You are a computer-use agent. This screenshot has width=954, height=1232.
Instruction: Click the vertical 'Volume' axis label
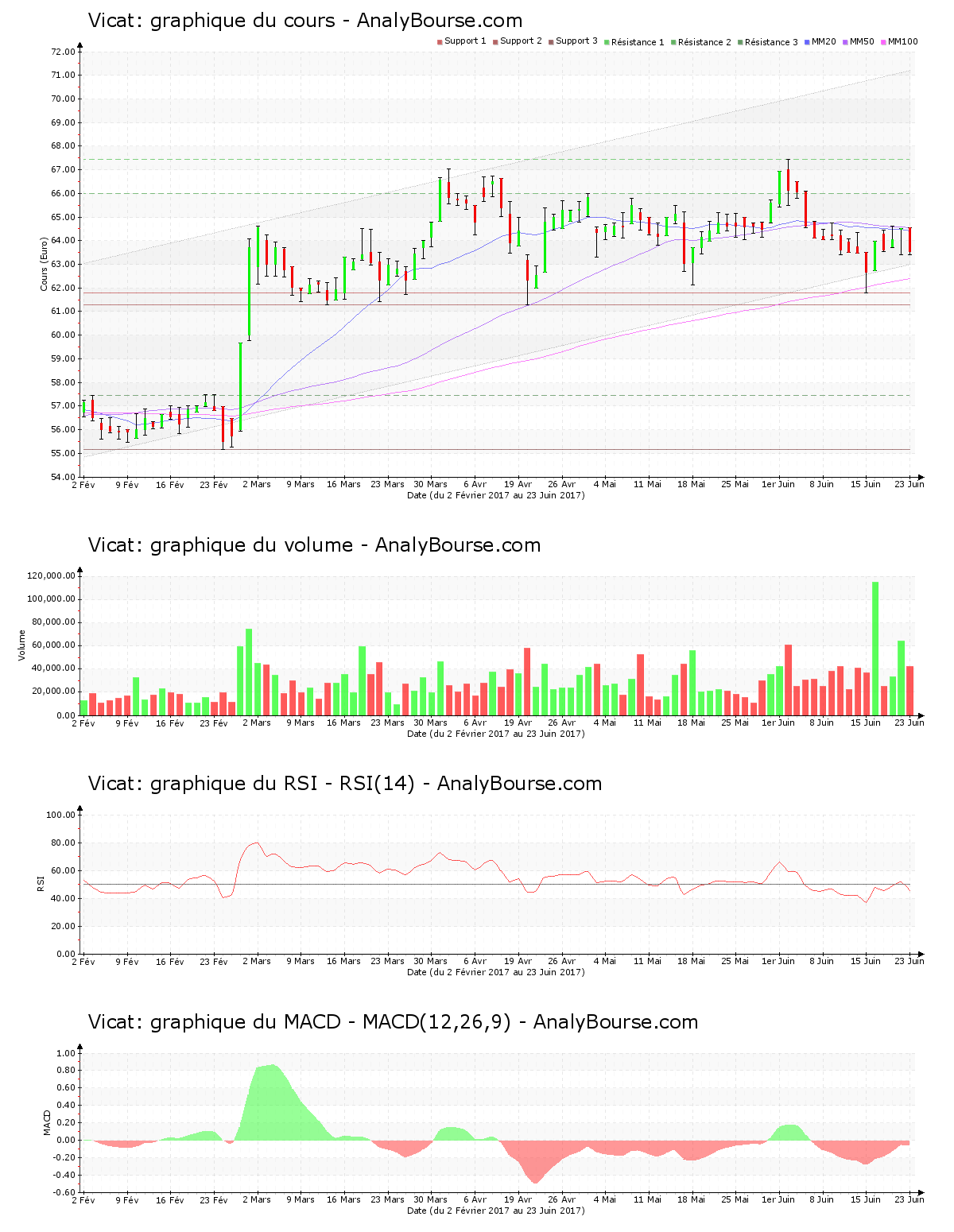click(22, 645)
